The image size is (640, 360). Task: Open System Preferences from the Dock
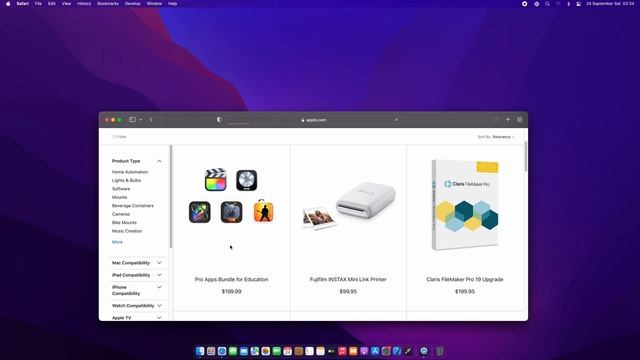click(x=386, y=351)
